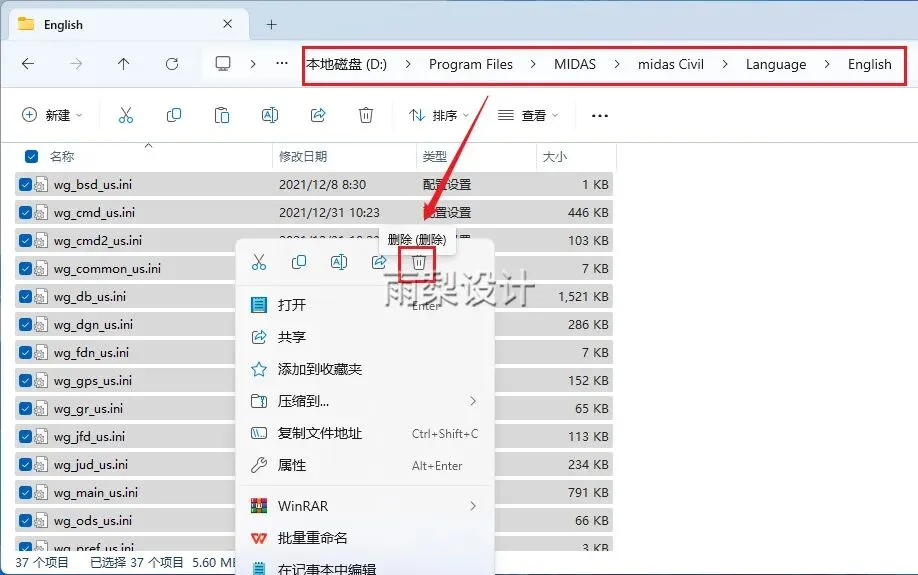Uncheck wg_cmd_us.ini checkbox
This screenshot has width=918, height=575.
point(25,213)
